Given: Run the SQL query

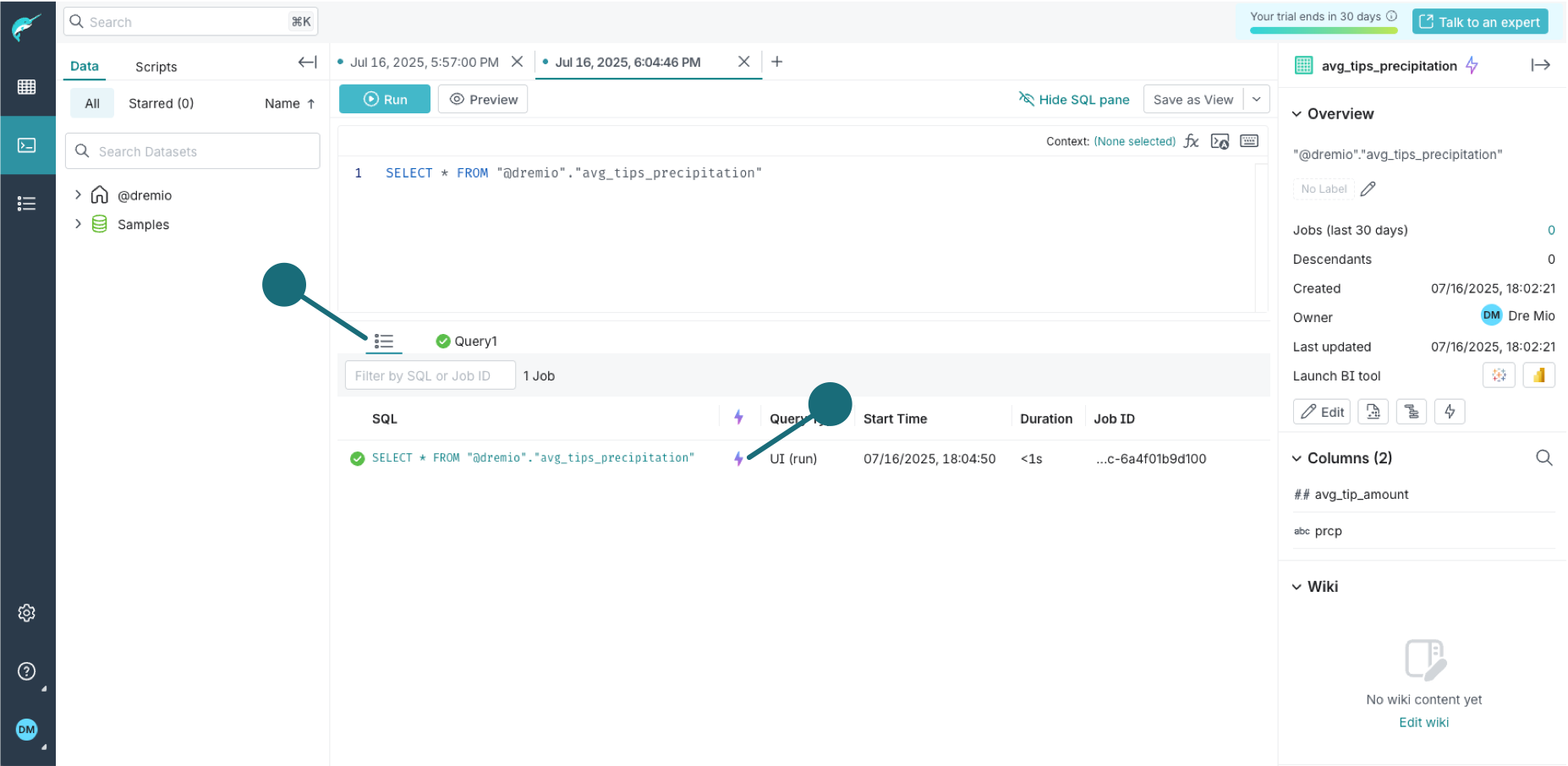Looking at the screenshot, I should pyautogui.click(x=384, y=99).
